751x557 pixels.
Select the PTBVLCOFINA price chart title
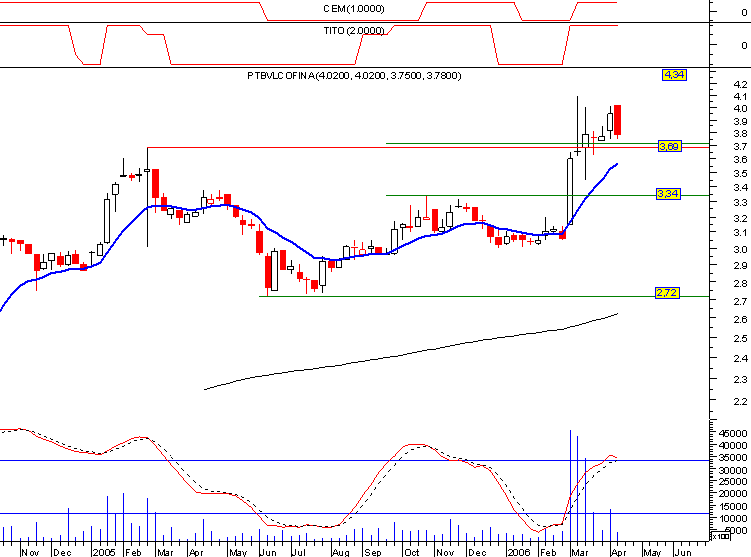(354, 75)
